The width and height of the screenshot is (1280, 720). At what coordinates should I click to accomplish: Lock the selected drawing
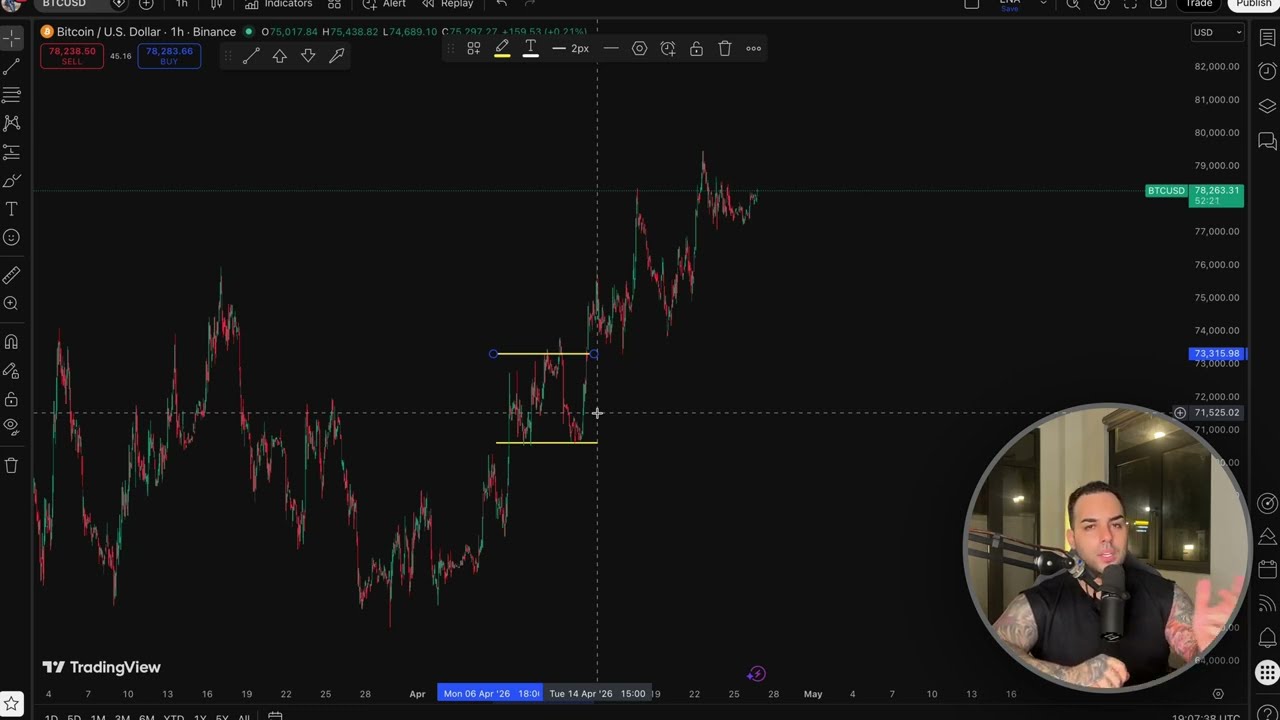pyautogui.click(x=697, y=48)
